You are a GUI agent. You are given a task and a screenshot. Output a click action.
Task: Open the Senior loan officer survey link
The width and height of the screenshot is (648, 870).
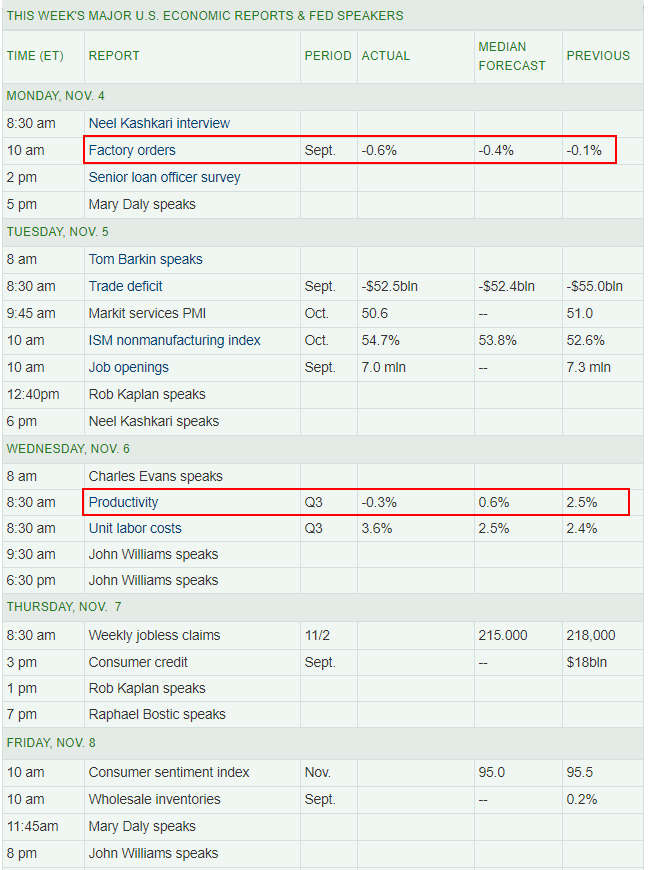(164, 178)
